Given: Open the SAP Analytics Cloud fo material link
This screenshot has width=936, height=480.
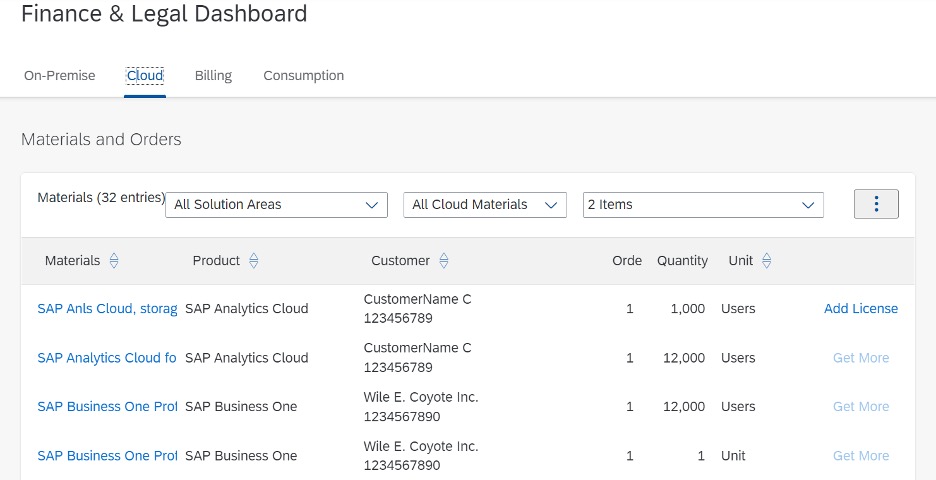Looking at the screenshot, I should tap(107, 358).
